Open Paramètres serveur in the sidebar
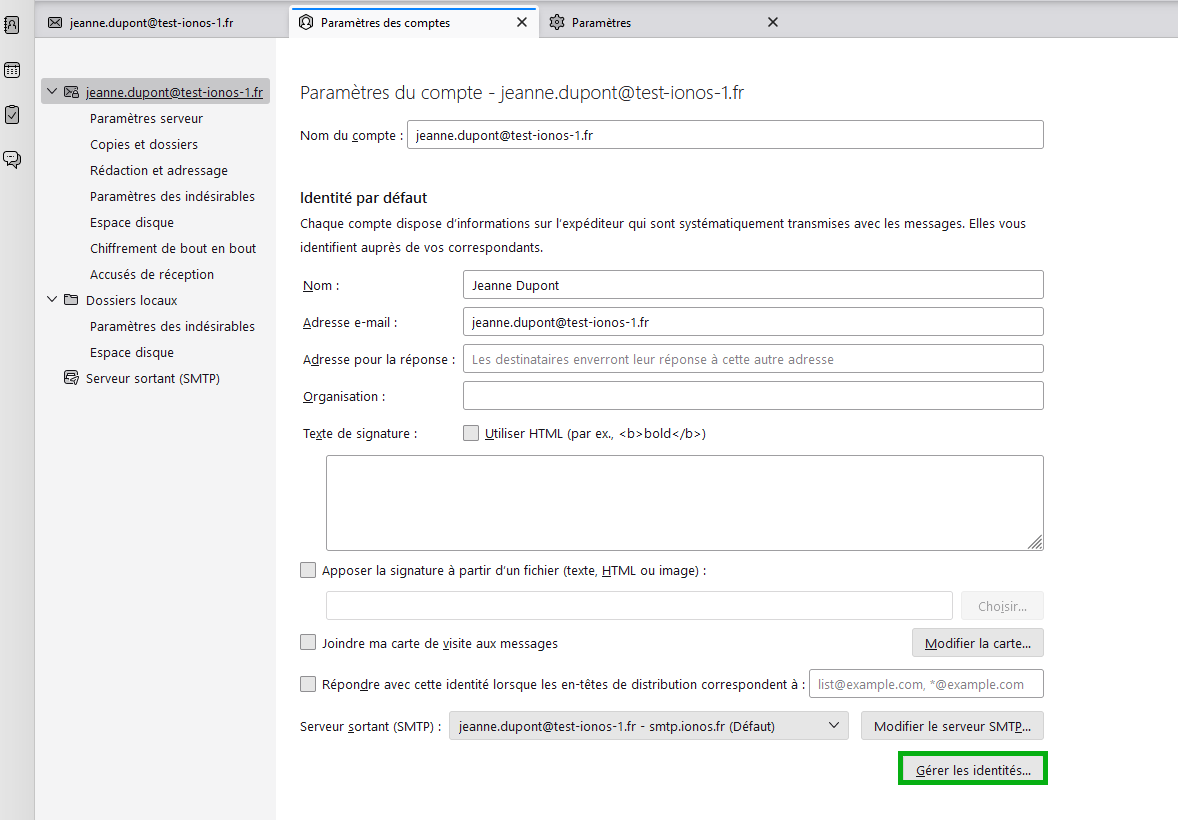 point(146,119)
